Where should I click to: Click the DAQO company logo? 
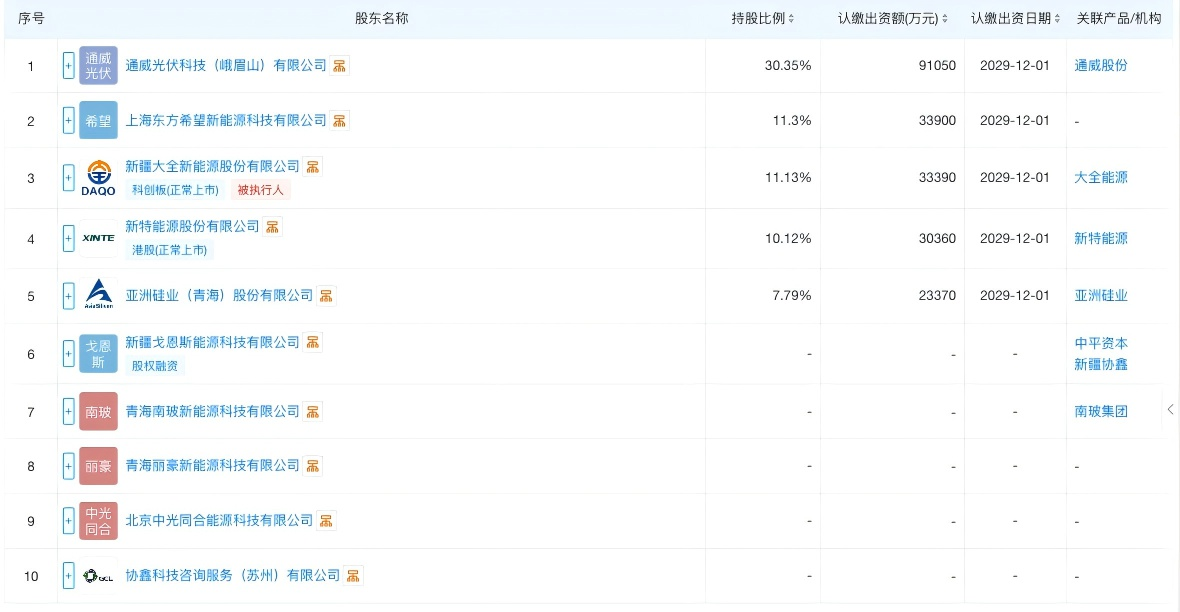coord(98,178)
